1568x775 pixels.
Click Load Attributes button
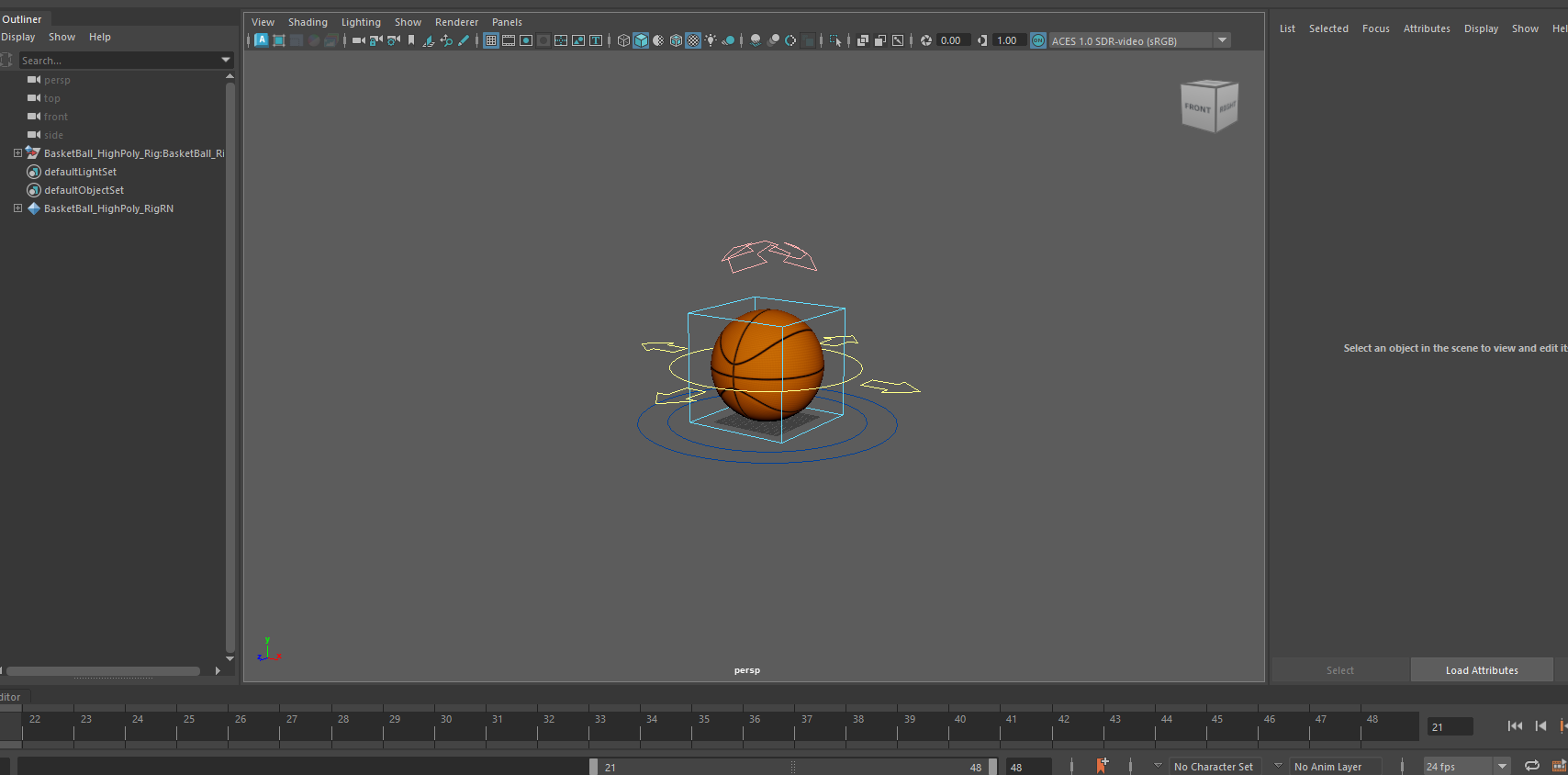[1482, 670]
